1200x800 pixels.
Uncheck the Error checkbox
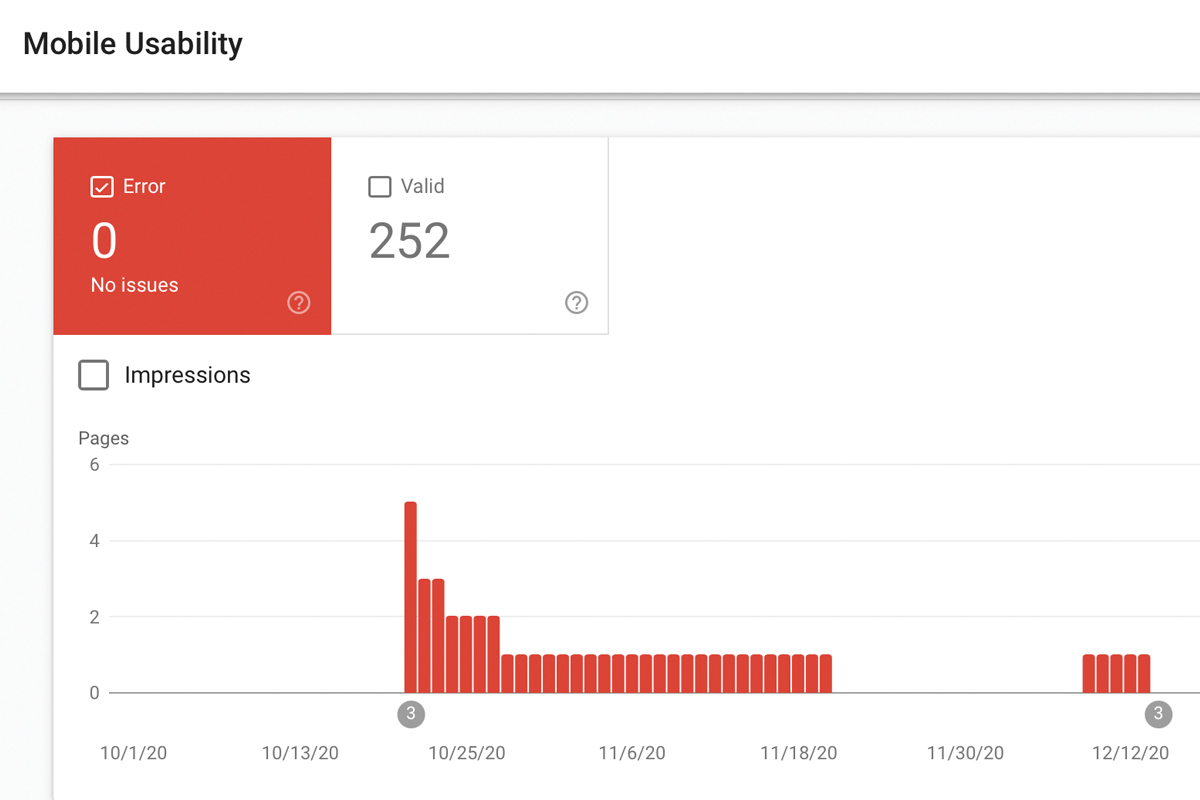(x=102, y=187)
